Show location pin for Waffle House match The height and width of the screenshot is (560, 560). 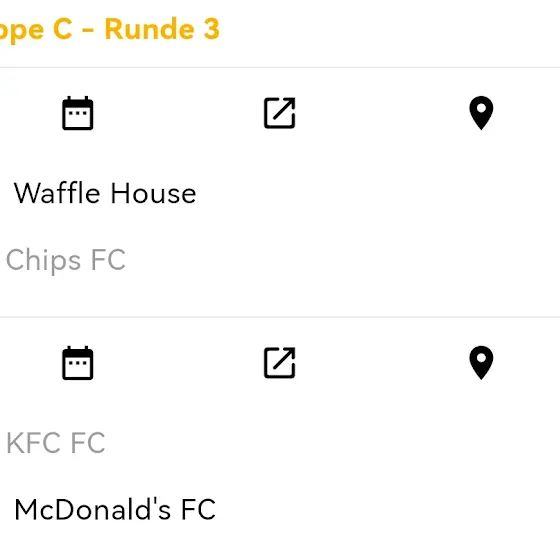click(x=481, y=113)
